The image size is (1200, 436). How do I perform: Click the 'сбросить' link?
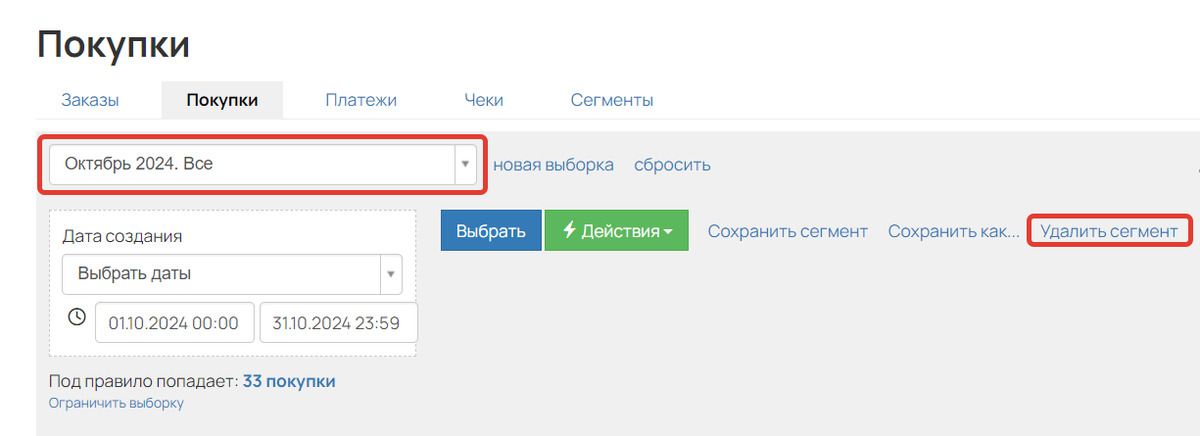click(x=672, y=165)
